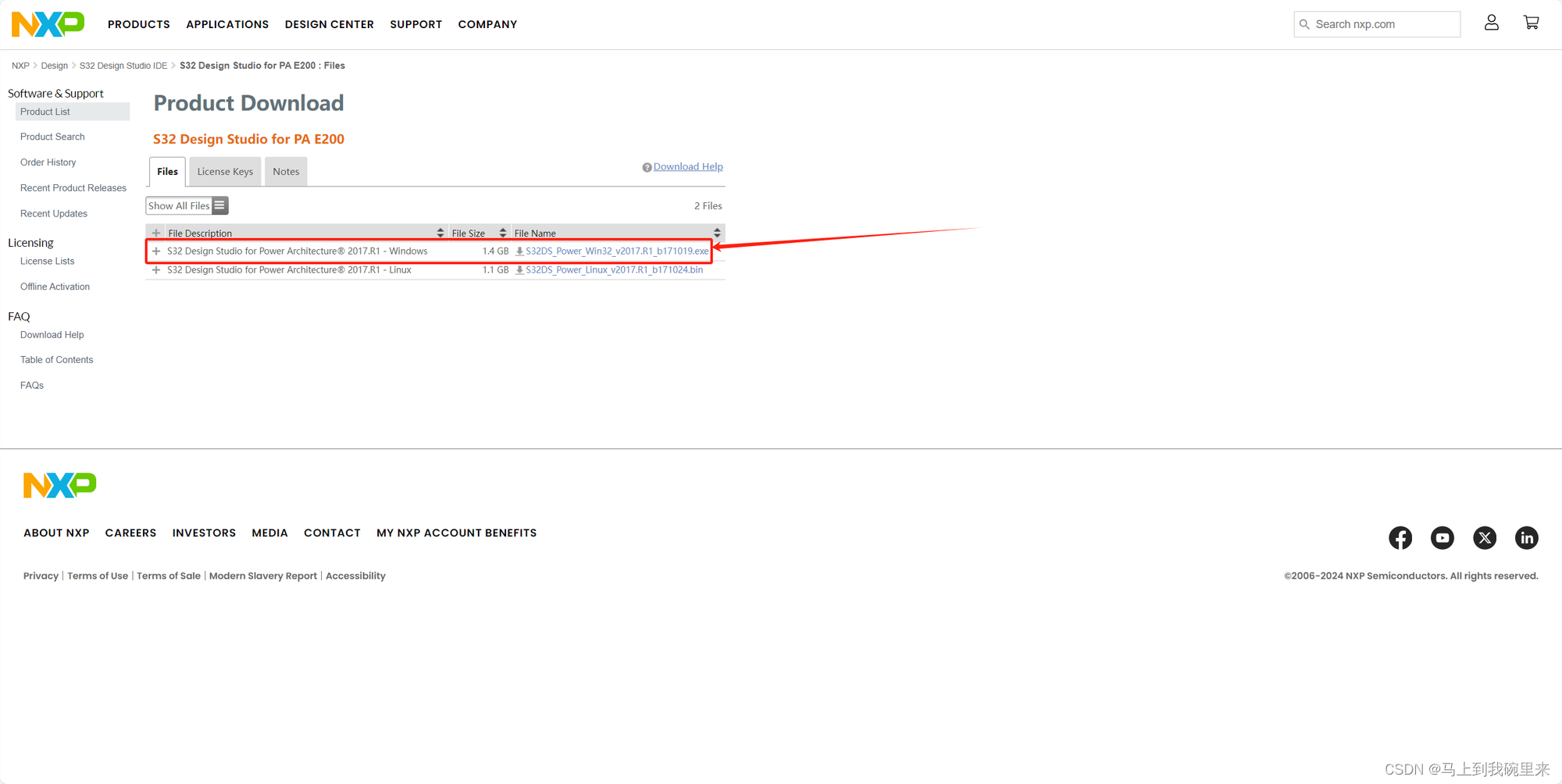
Task: Open ABOUT NXP footer link
Action: (56, 533)
